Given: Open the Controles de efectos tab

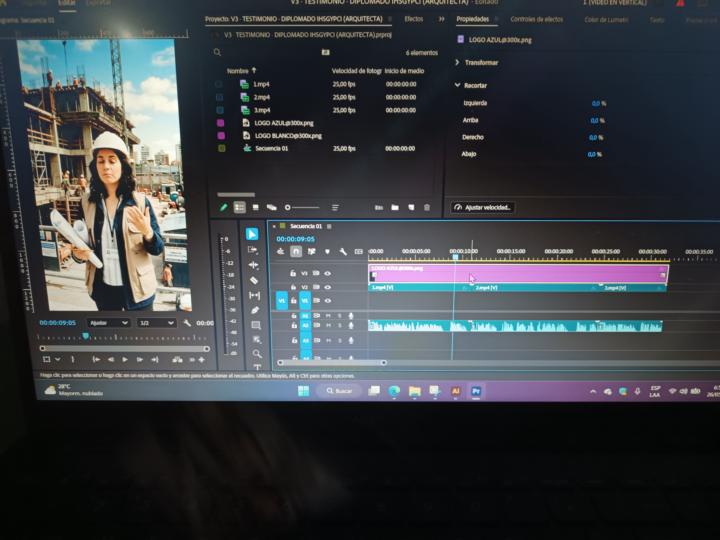Looking at the screenshot, I should pyautogui.click(x=536, y=19).
